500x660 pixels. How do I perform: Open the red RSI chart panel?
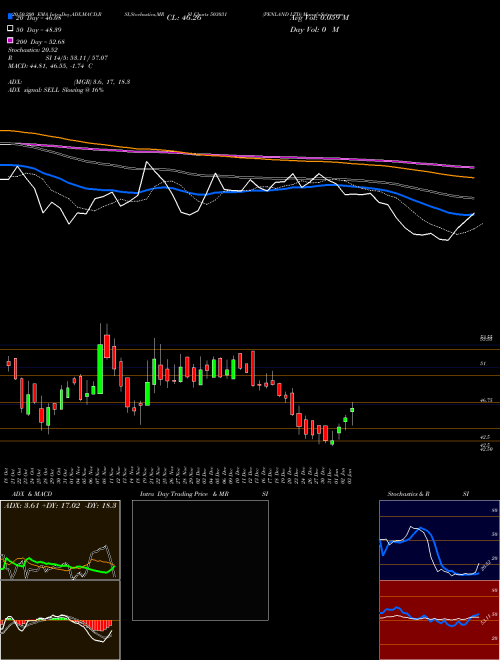439,620
